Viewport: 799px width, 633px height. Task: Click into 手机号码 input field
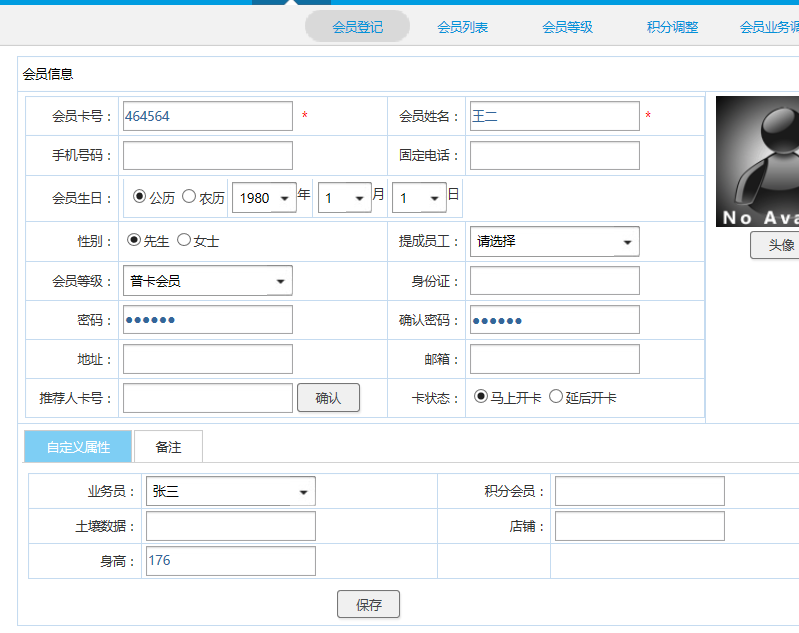(x=208, y=155)
